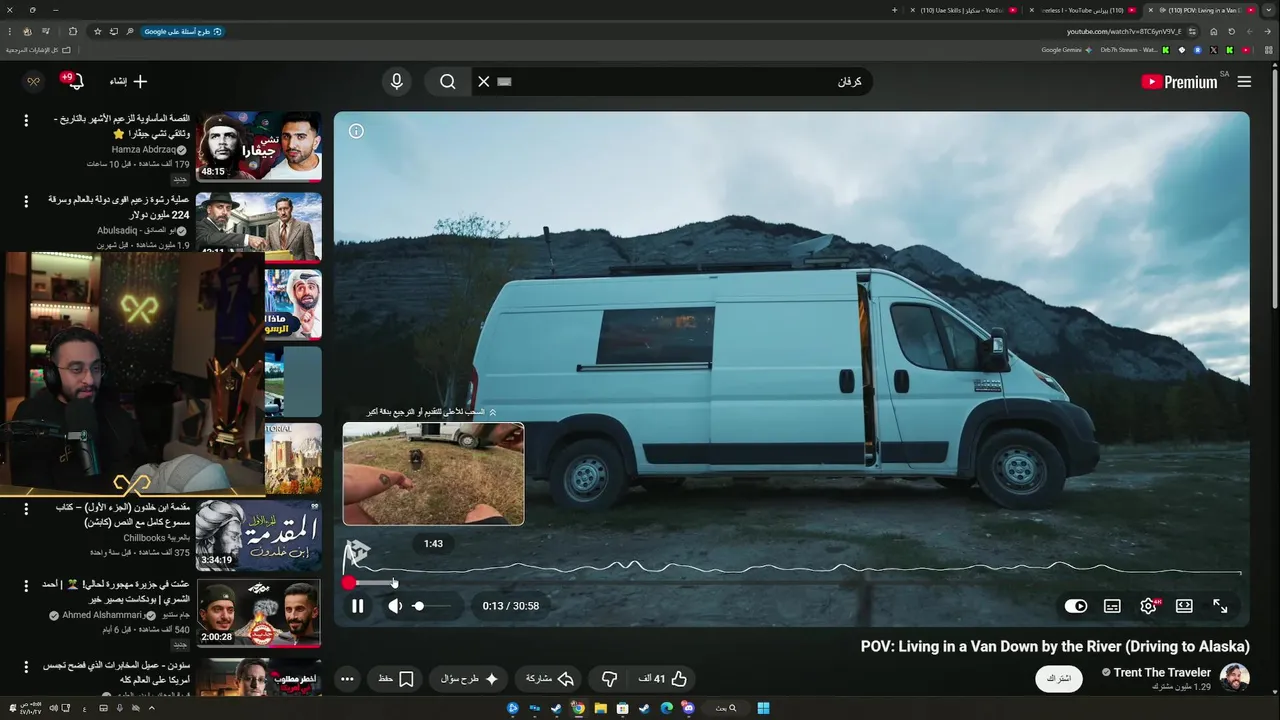Open the Trent The Traveler channel name
1280x720 pixels.
coord(1162,673)
